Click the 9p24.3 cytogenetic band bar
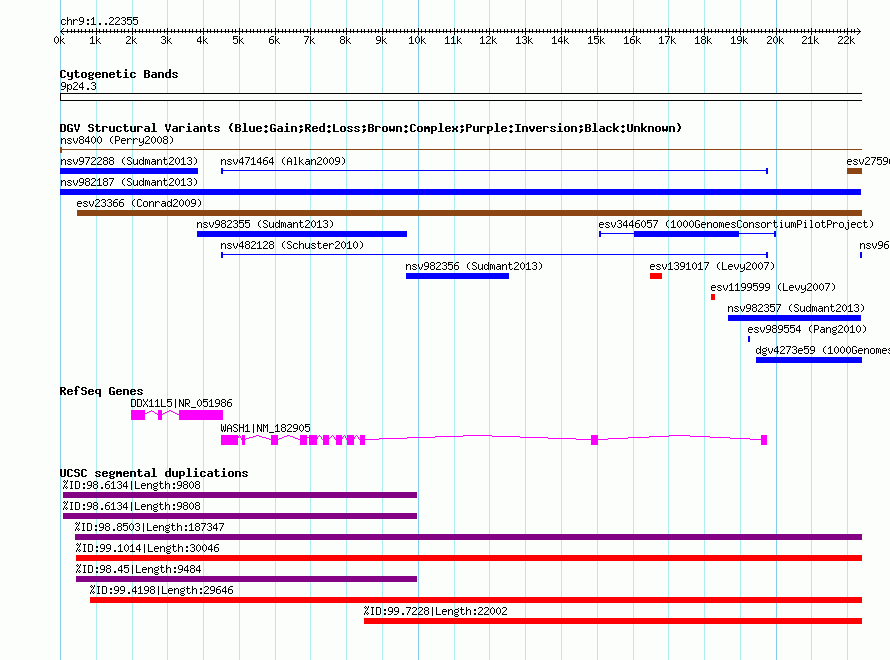This screenshot has width=890, height=660. point(461,97)
